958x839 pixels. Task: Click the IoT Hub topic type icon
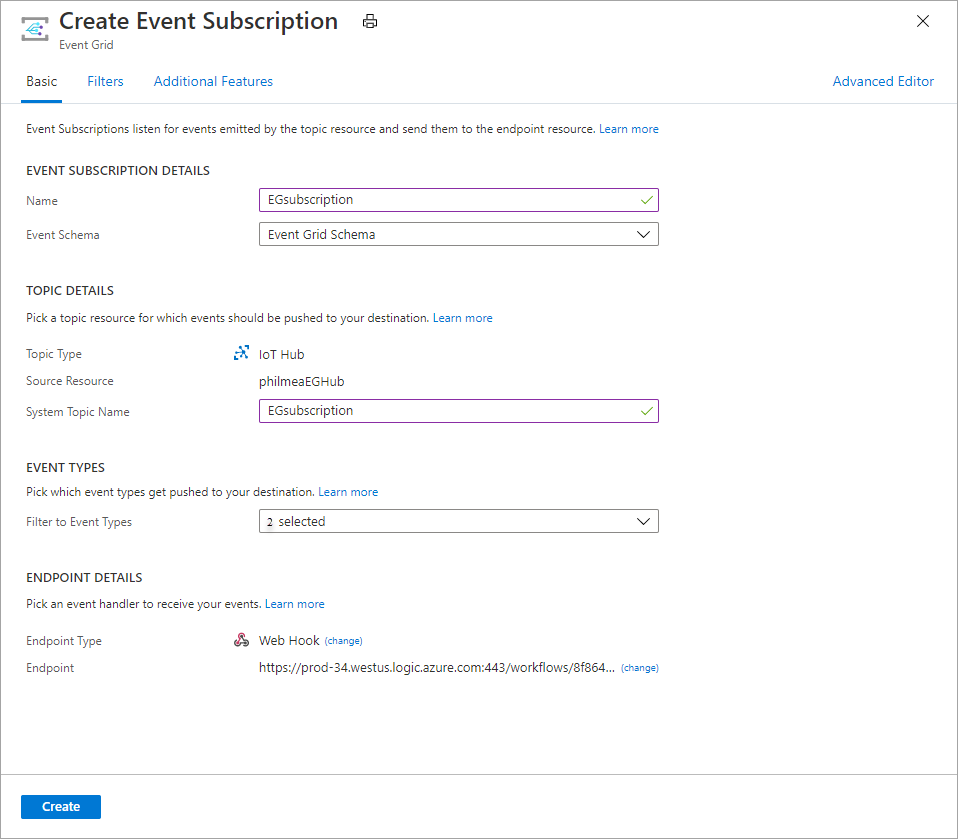tap(241, 353)
